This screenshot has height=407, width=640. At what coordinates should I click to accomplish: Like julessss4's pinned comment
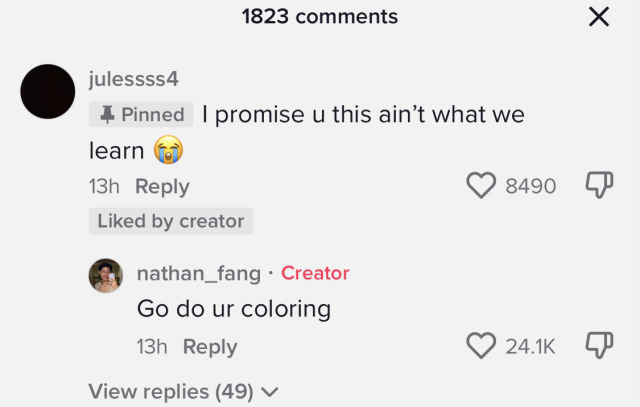(x=483, y=185)
